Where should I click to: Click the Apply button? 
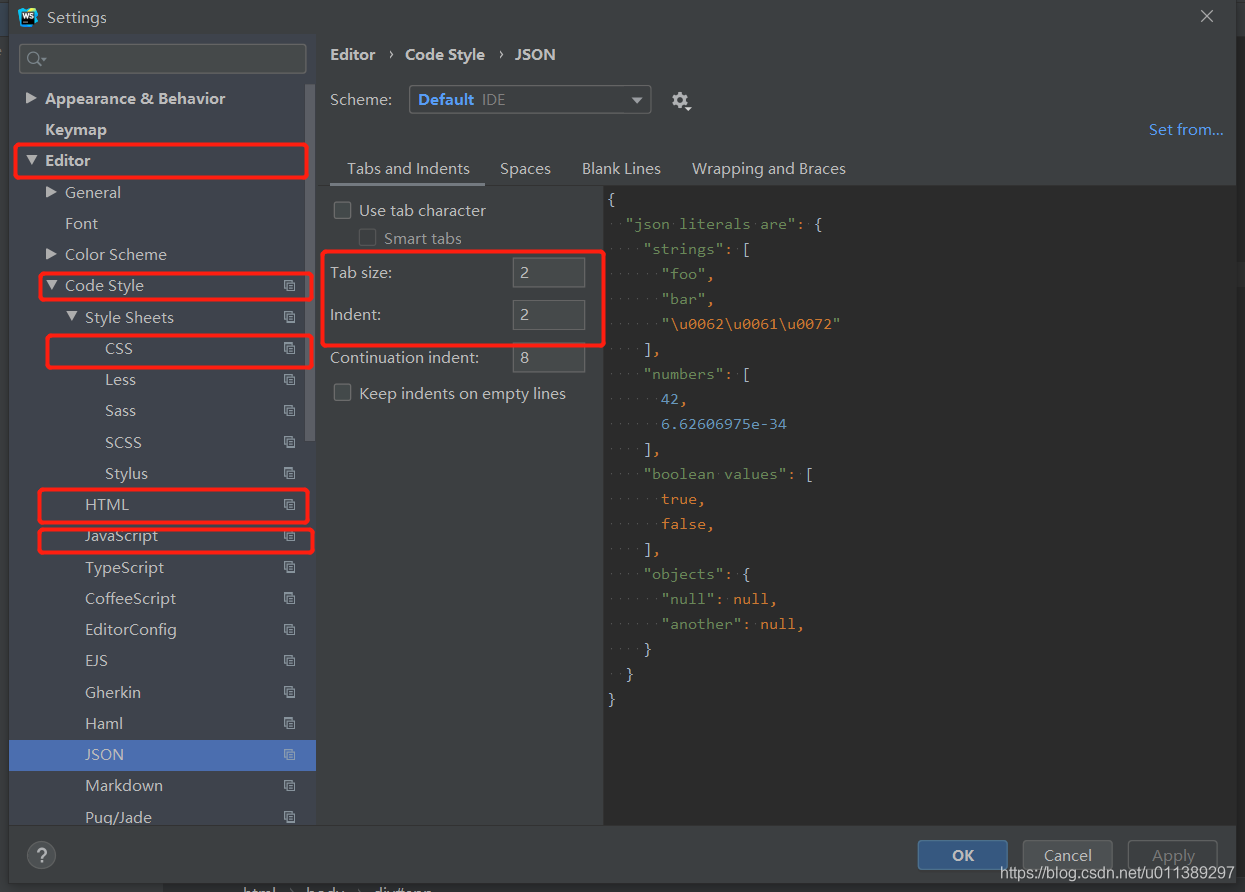coord(1173,855)
